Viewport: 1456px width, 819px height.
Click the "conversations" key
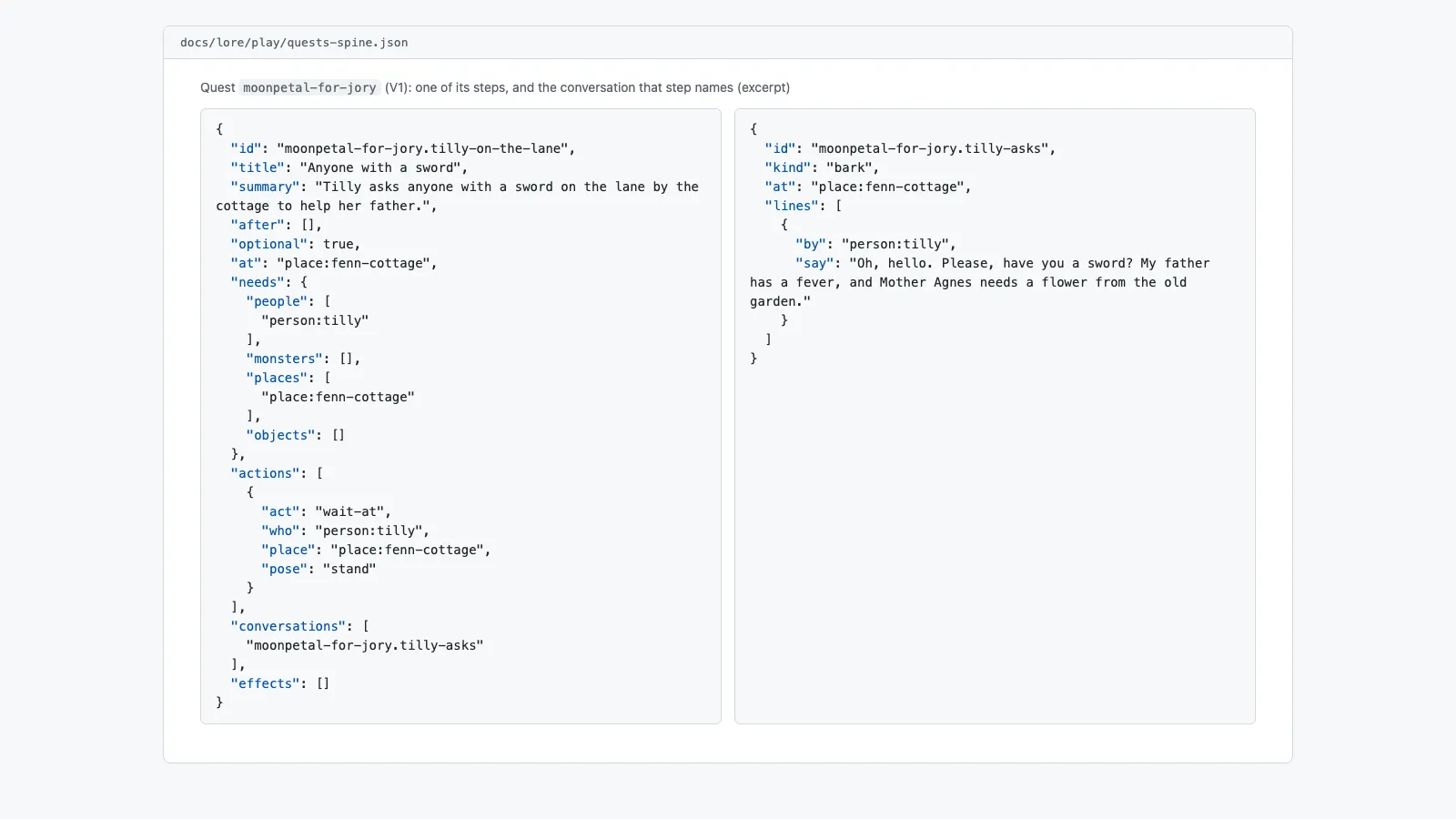click(x=288, y=626)
